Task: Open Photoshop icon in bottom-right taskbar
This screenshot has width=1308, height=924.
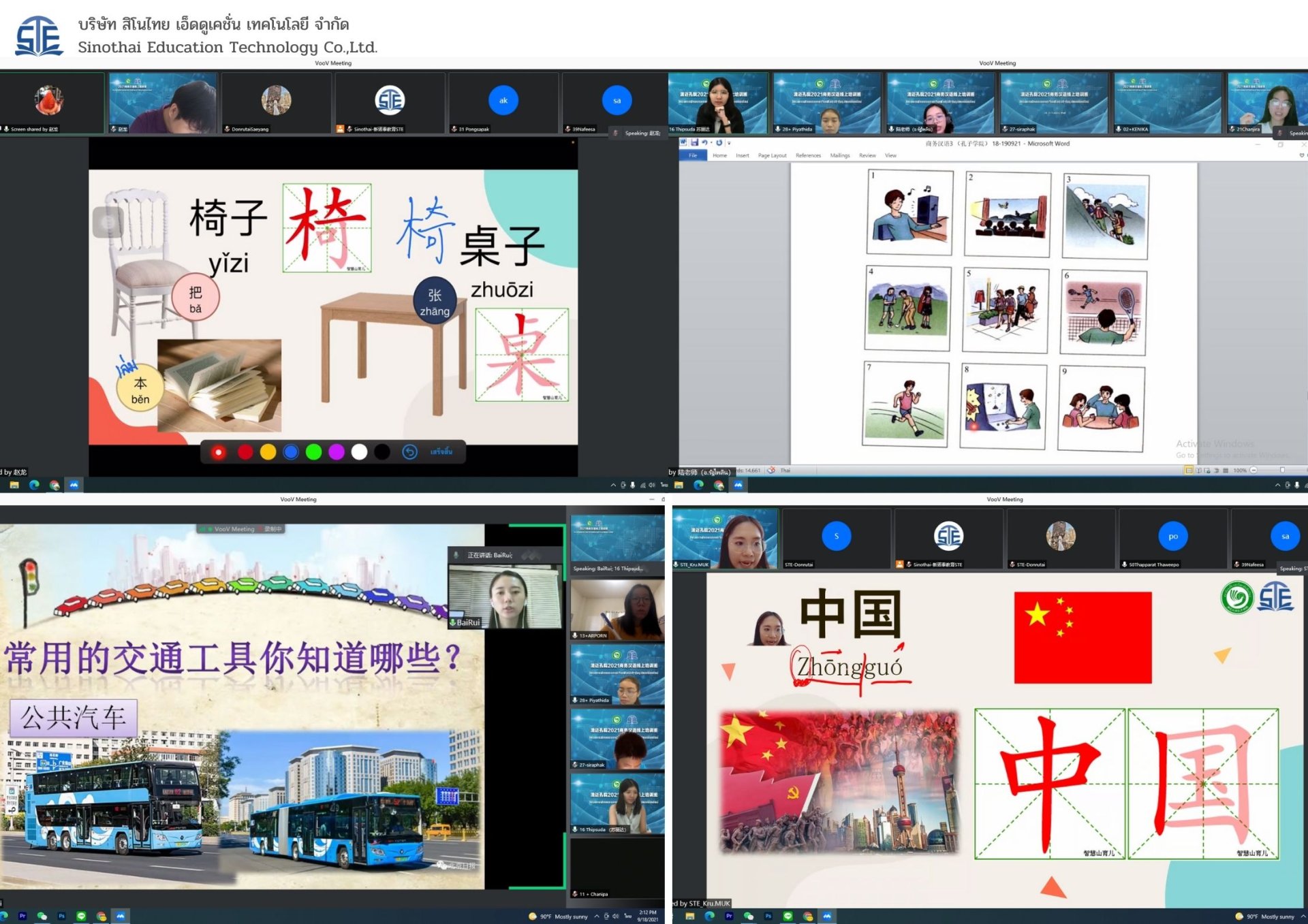Action: pos(768,917)
